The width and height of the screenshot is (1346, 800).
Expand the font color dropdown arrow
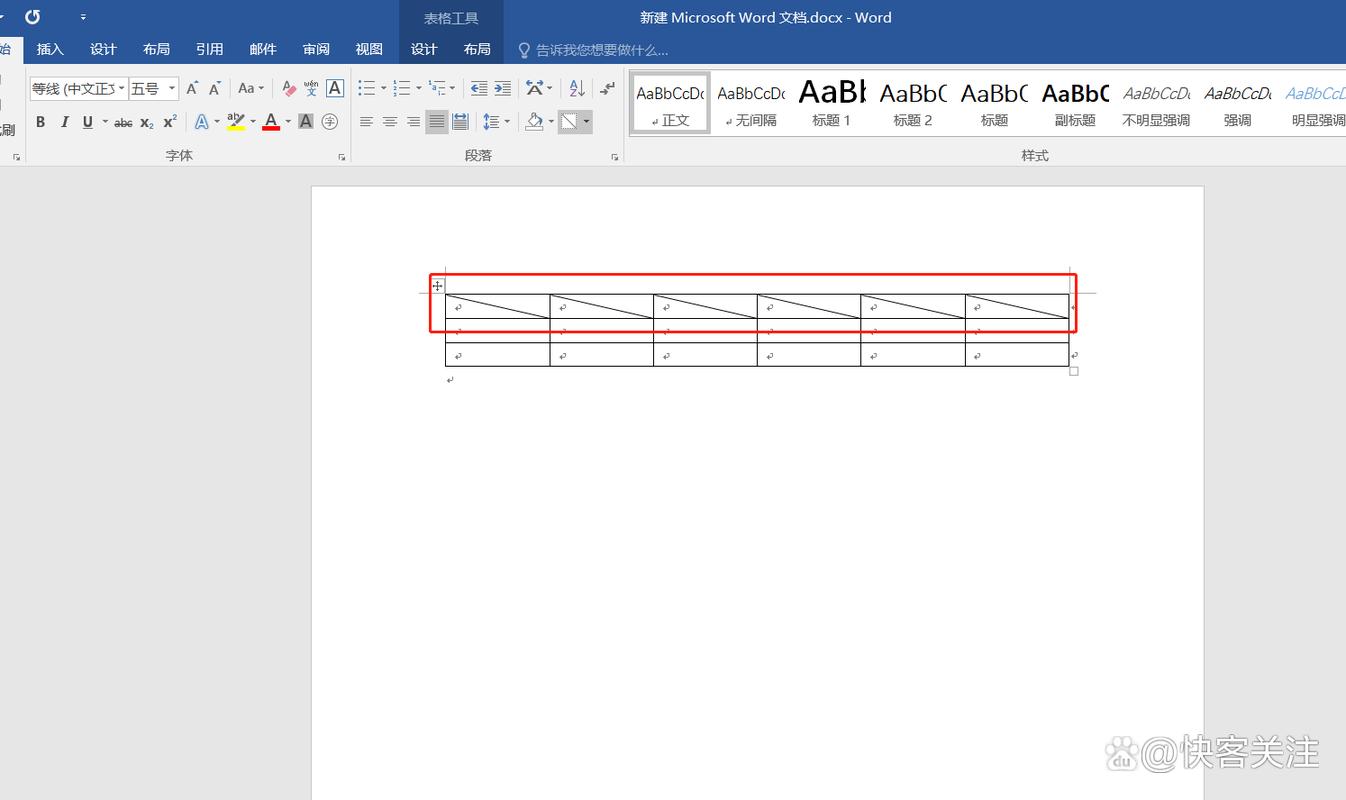(x=288, y=122)
